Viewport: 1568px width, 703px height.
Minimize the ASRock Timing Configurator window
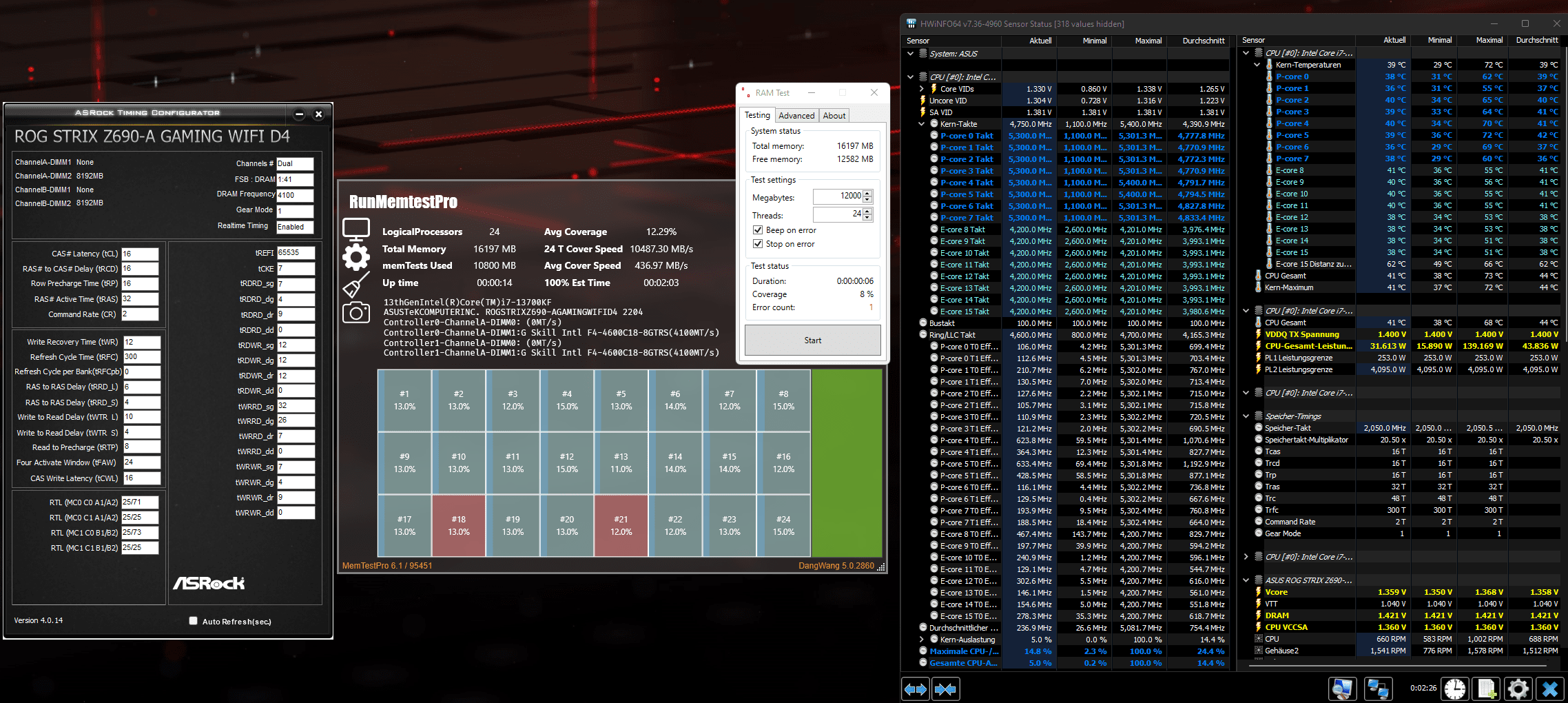coord(299,114)
